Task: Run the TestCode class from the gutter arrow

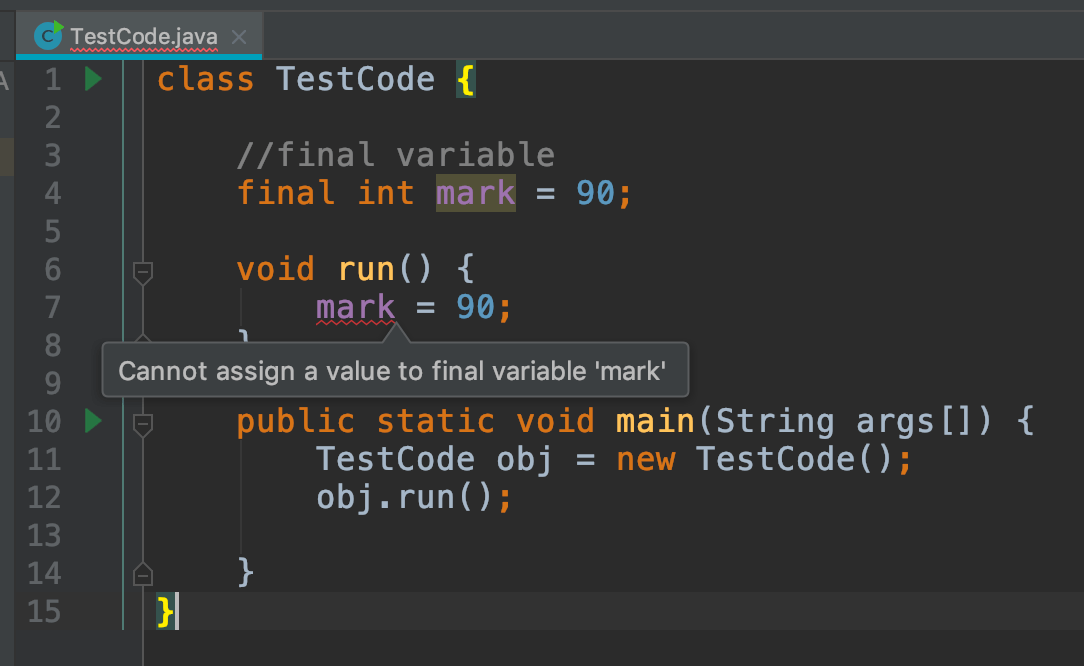Action: coord(92,79)
